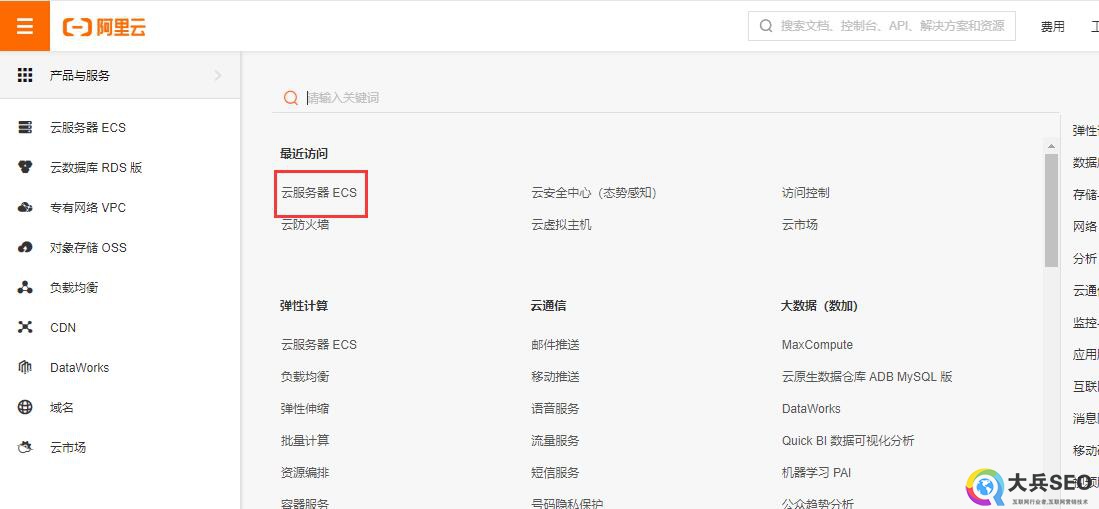Screen dimensions: 1099x509
Task: Open 云市场 under 最近访问
Action: [800, 224]
